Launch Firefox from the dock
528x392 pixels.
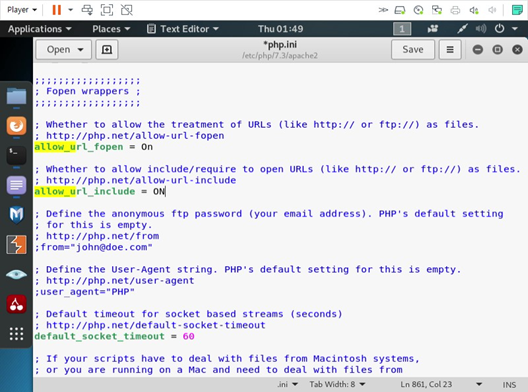pos(16,126)
